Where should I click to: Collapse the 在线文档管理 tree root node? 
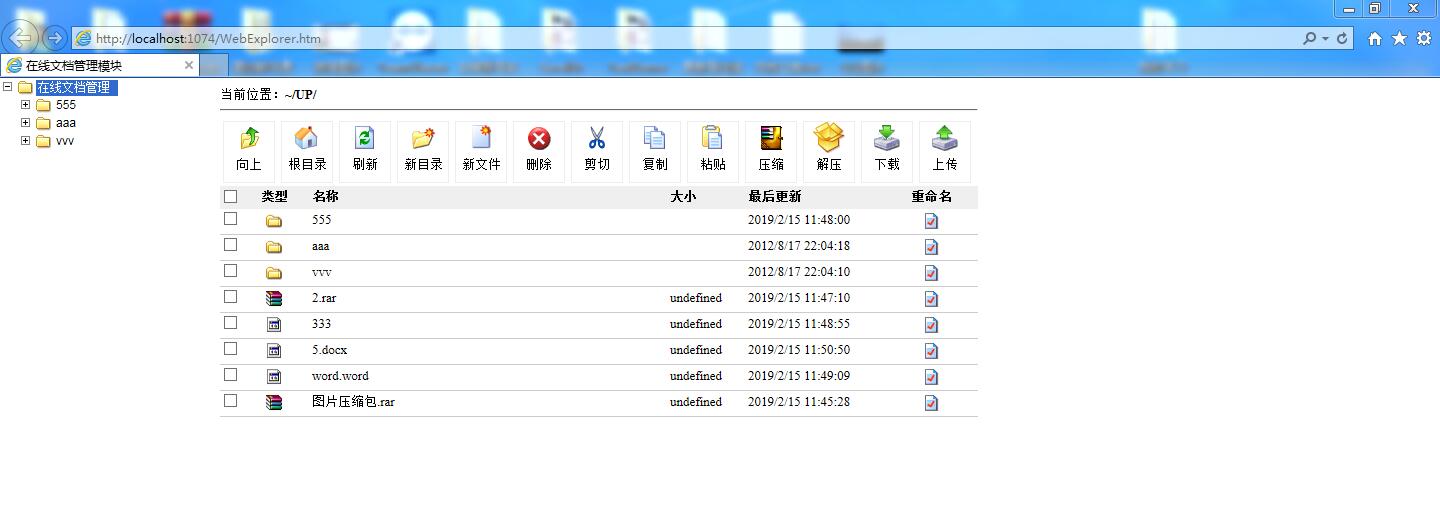coord(8,87)
